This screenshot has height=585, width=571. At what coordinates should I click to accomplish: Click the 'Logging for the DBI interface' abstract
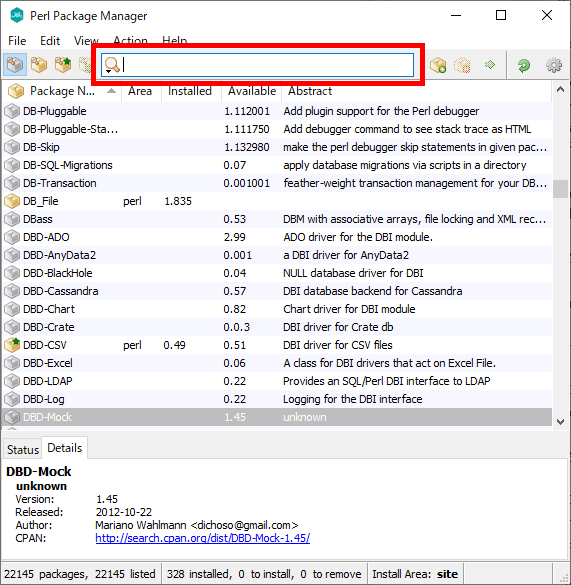coord(352,399)
